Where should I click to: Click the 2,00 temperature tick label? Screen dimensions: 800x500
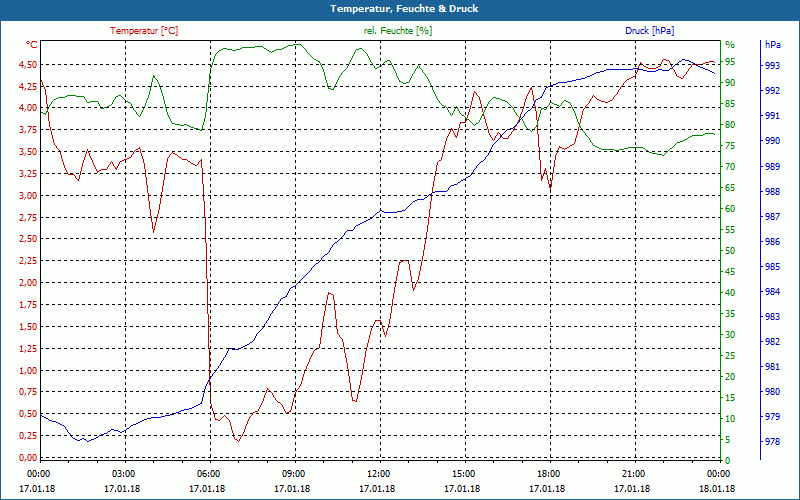click(27, 283)
